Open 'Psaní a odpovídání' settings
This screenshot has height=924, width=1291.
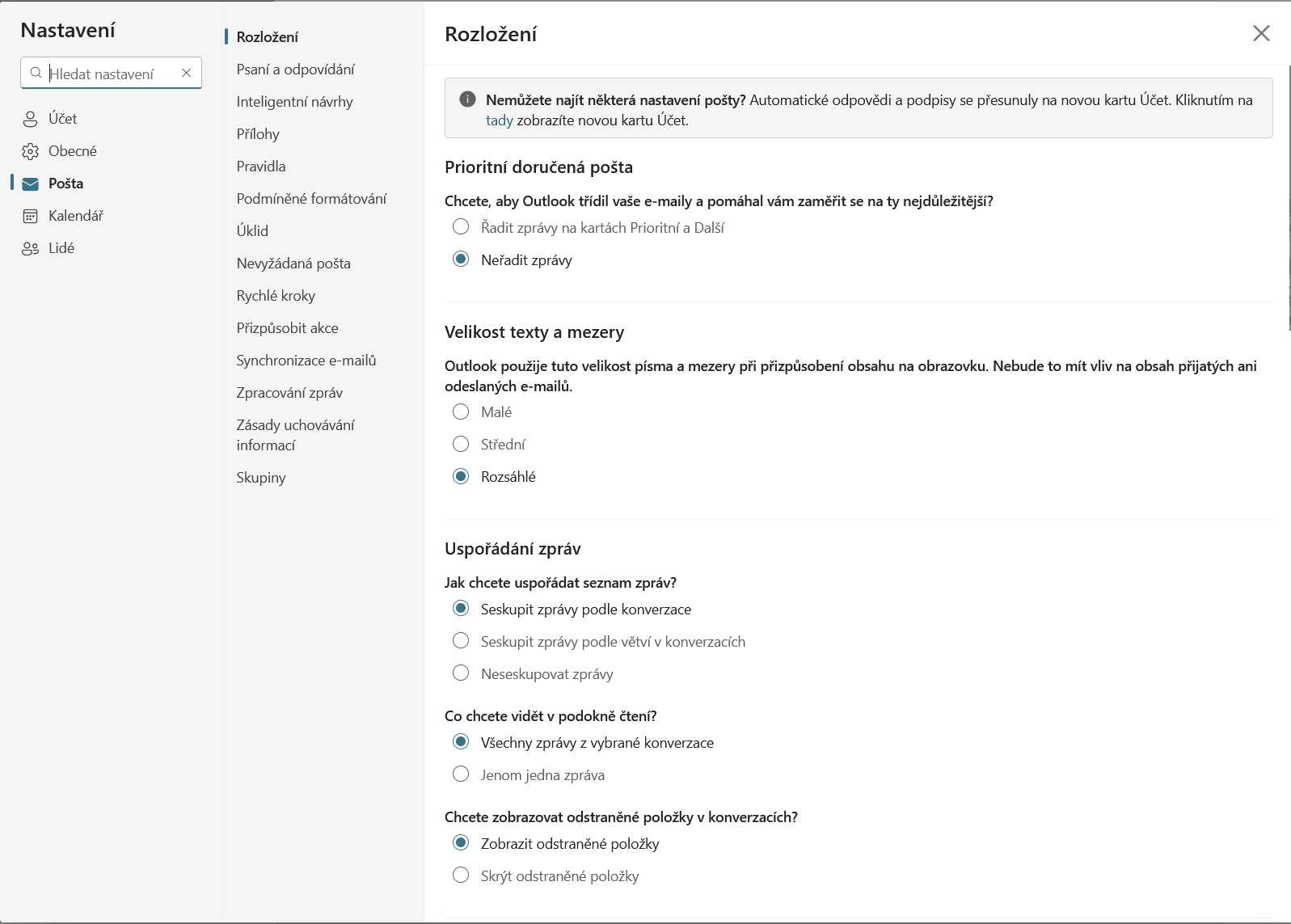point(295,70)
